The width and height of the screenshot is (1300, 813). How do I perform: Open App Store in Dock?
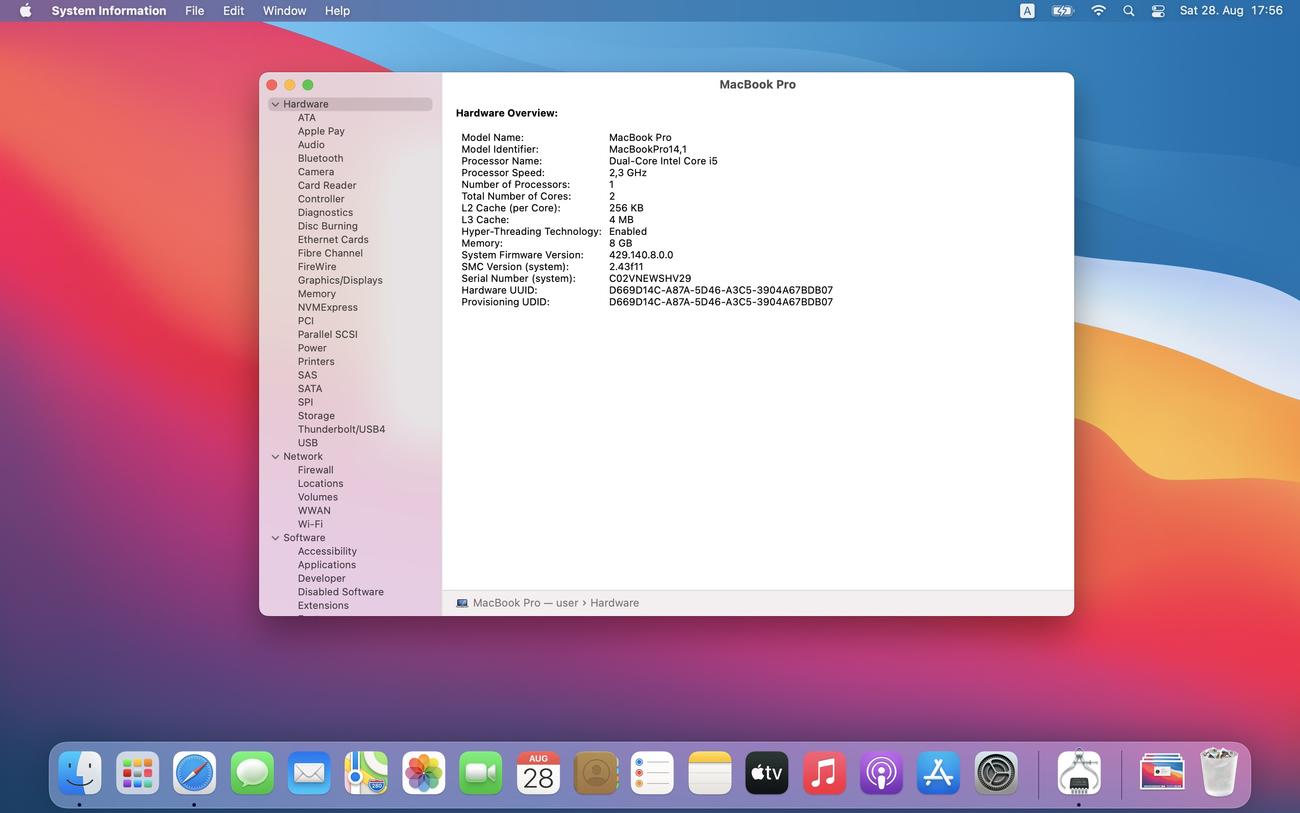pyautogui.click(x=939, y=773)
